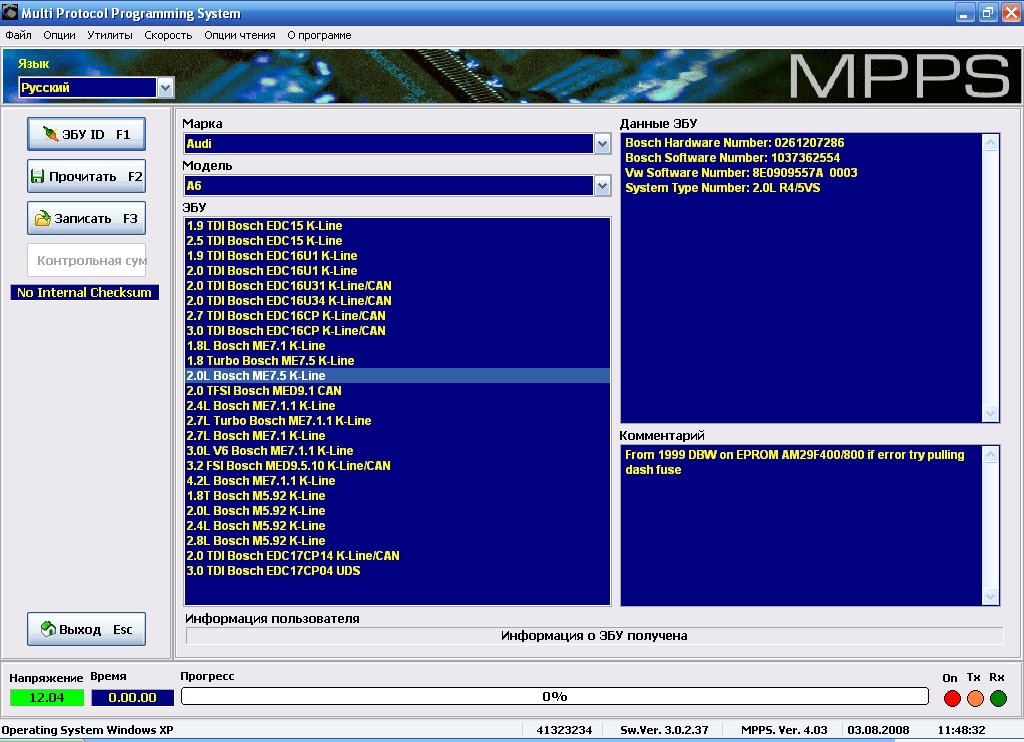Click the orange Tx indicator light

(975, 698)
